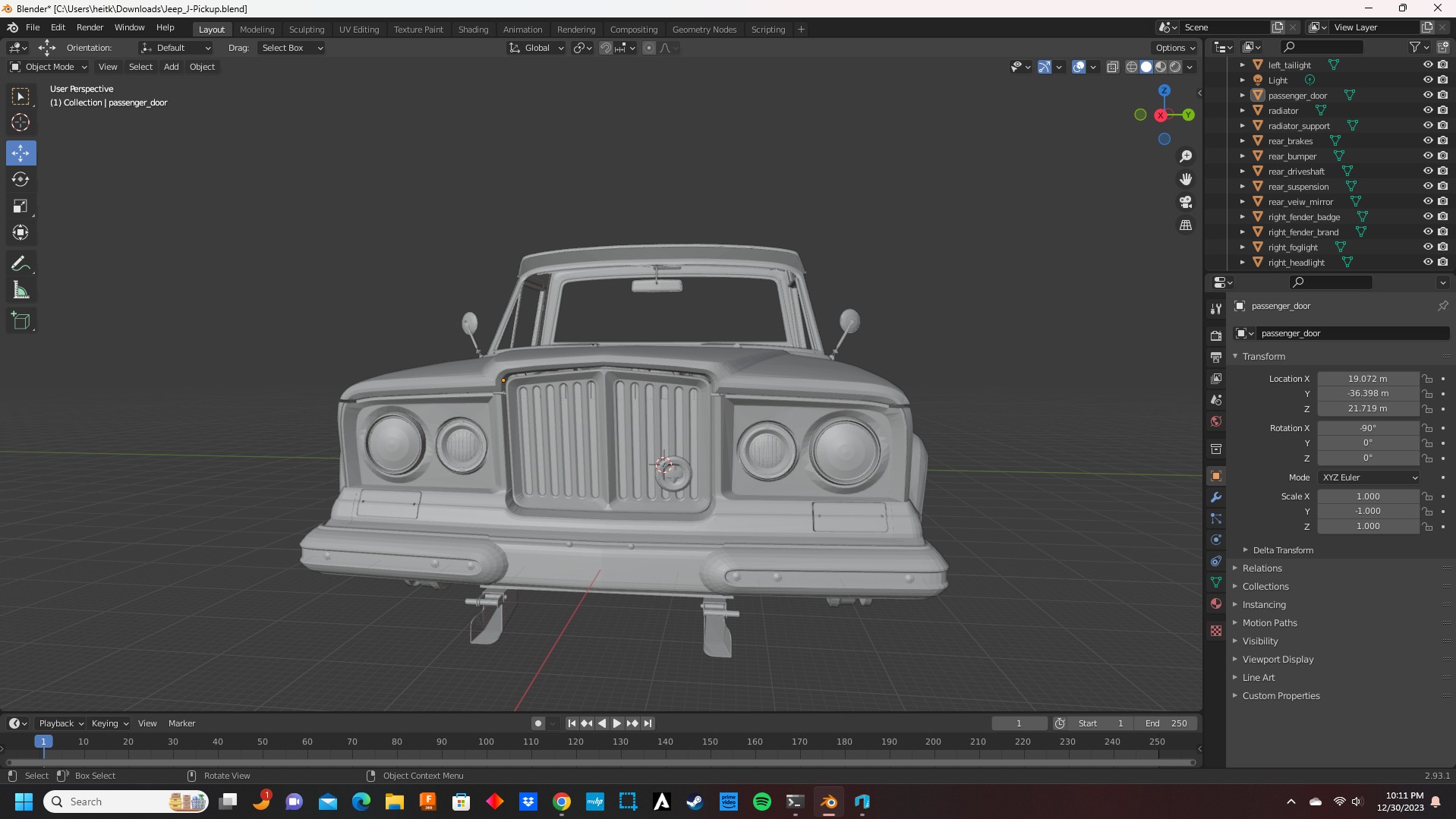Hide the radiator object in viewport
Image resolution: width=1456 pixels, height=819 pixels.
1427,111
